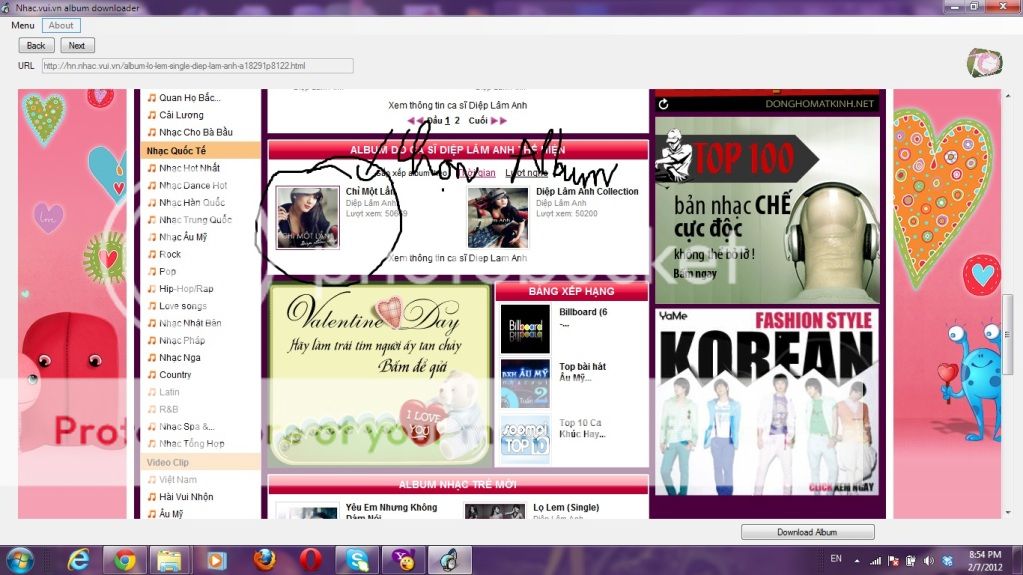This screenshot has width=1023, height=575.
Task: Open Google Chrome from the taskbar
Action: pyautogui.click(x=125, y=561)
